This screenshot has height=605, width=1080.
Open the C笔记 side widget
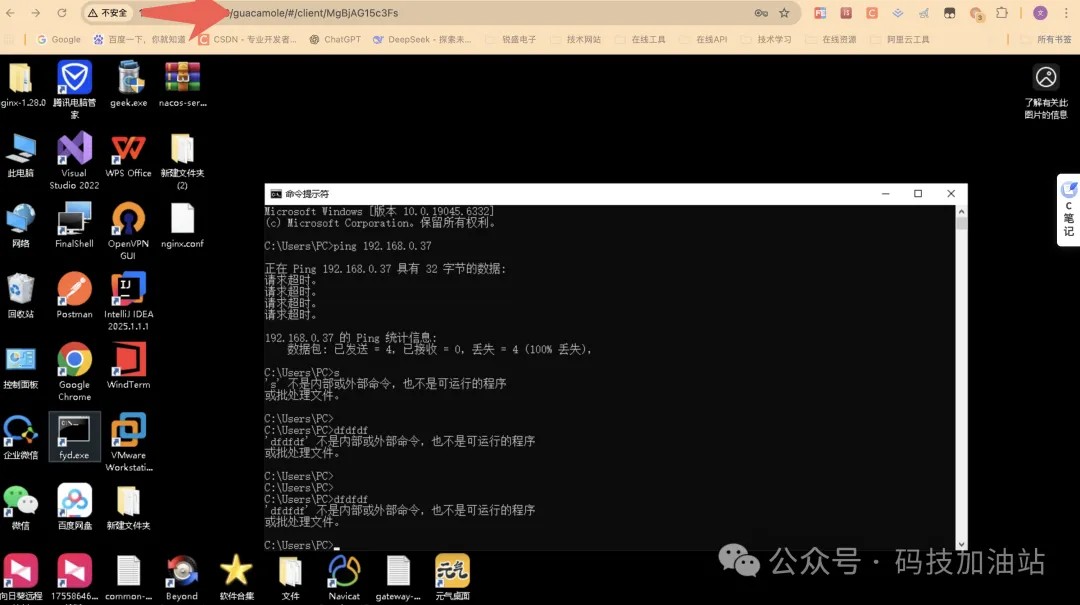pos(1069,209)
